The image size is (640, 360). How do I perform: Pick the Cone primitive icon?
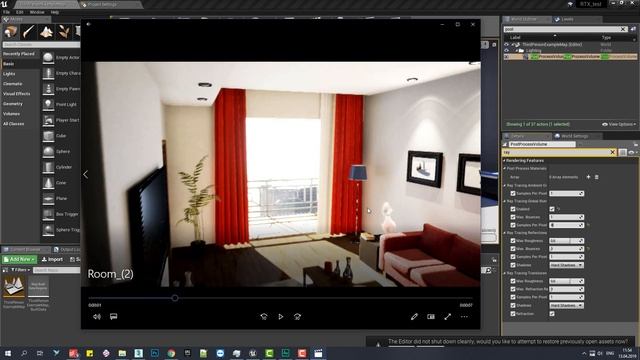48,183
